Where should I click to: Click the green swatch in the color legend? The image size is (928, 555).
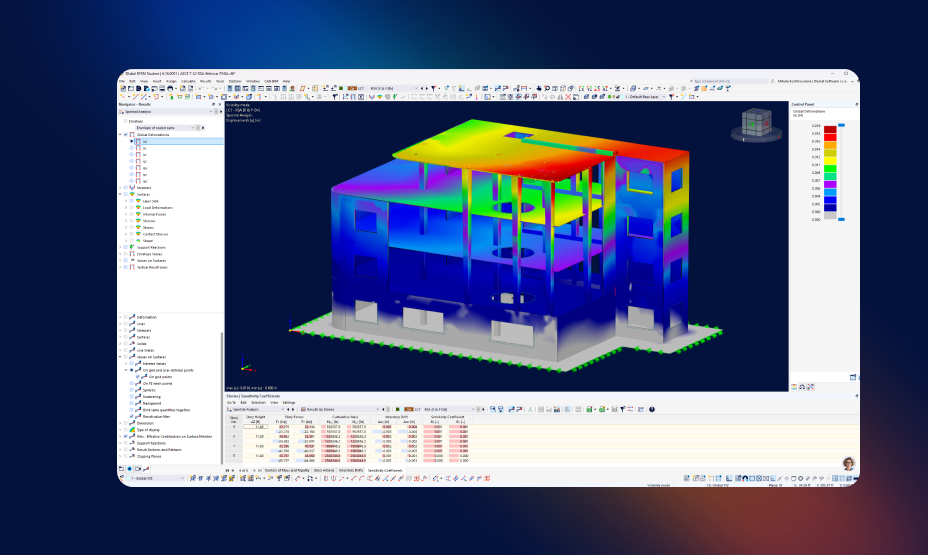(830, 169)
